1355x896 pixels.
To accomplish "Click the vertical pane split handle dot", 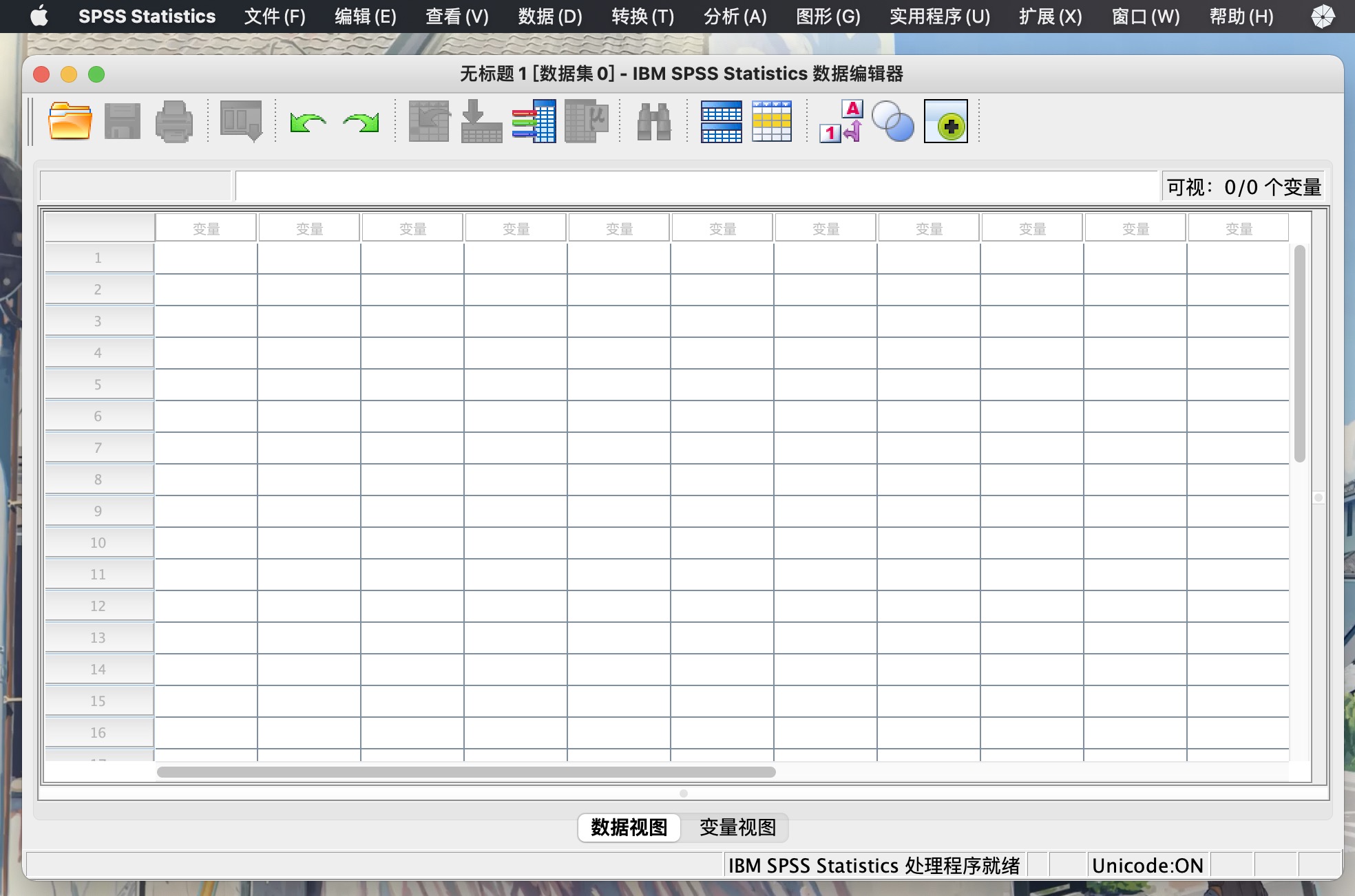I will [x=1319, y=498].
